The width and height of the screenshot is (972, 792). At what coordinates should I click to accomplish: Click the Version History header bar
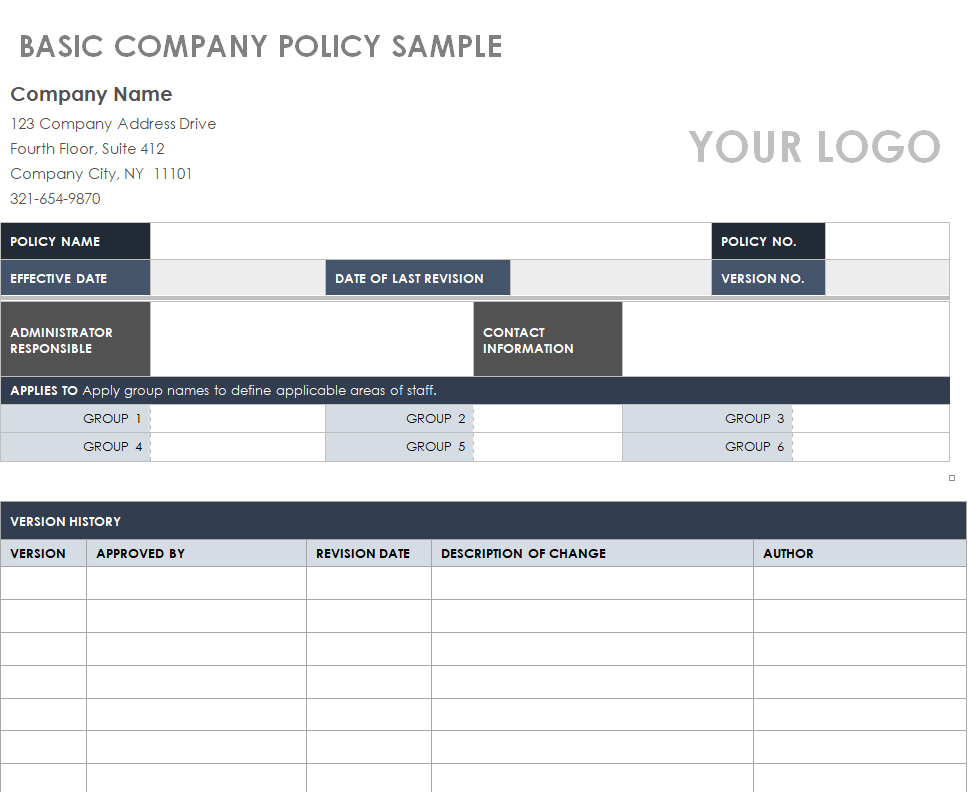[483, 521]
